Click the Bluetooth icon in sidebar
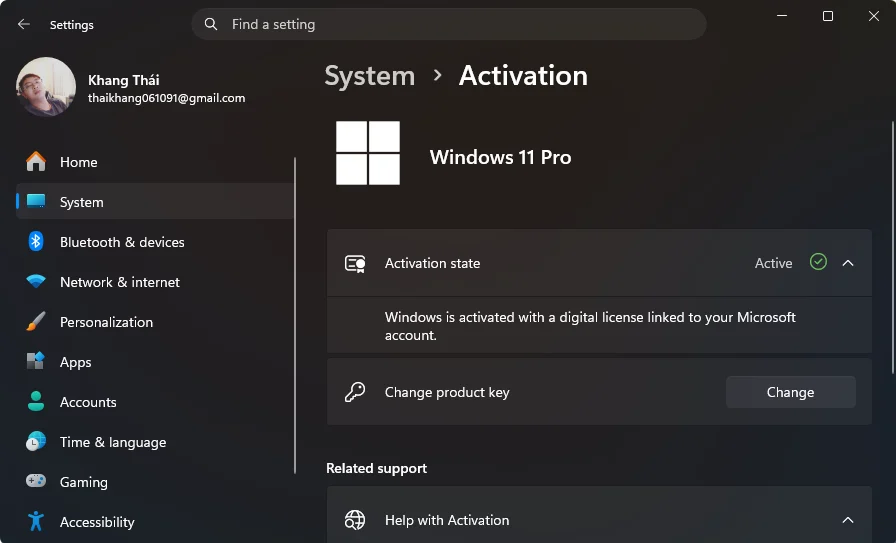 (35, 241)
